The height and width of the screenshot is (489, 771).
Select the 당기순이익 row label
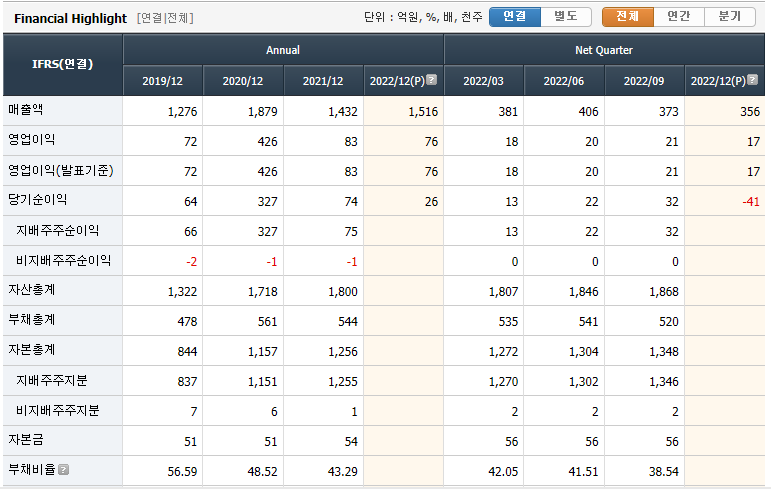37,200
